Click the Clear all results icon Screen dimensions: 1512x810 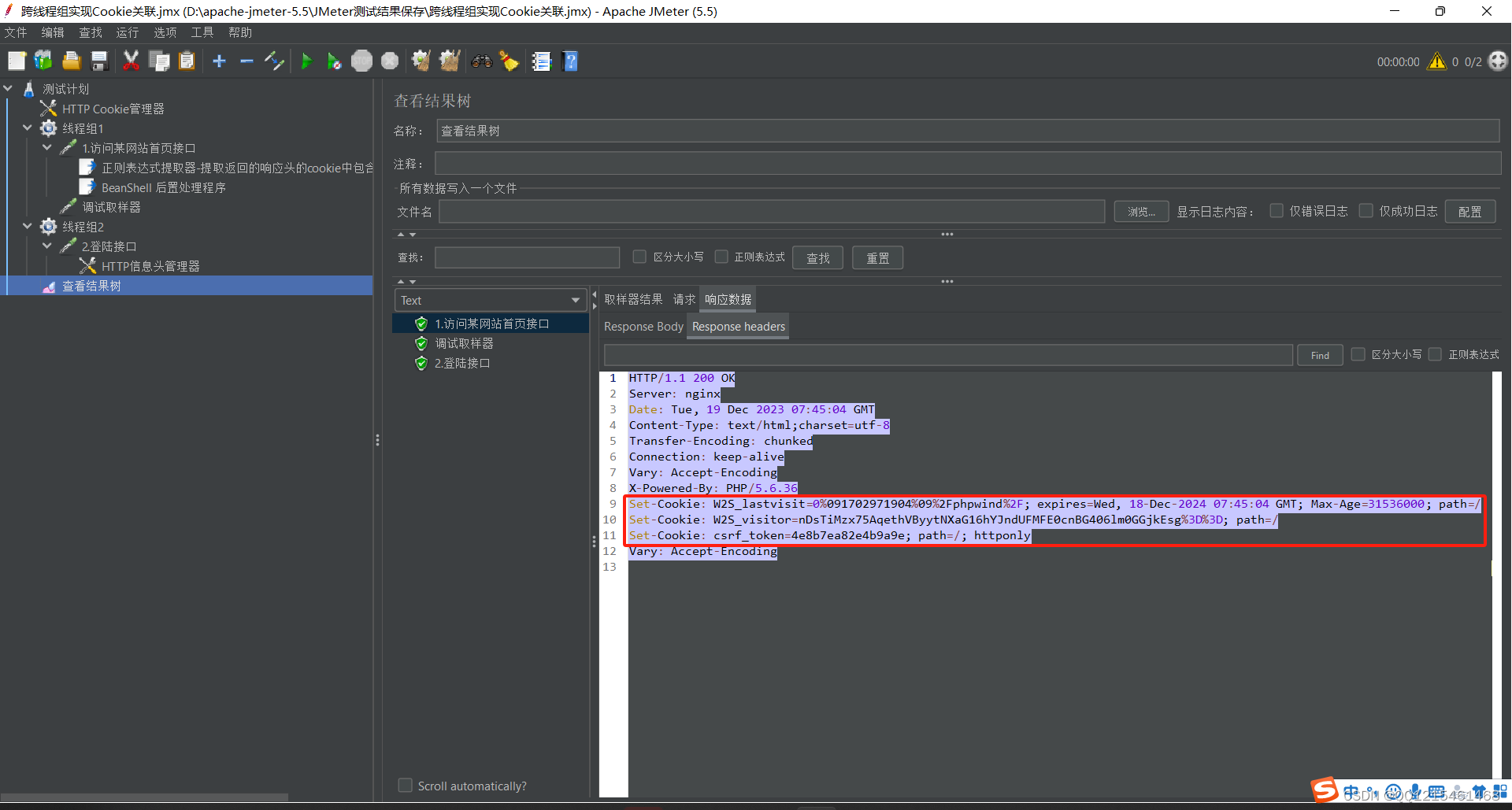(450, 61)
